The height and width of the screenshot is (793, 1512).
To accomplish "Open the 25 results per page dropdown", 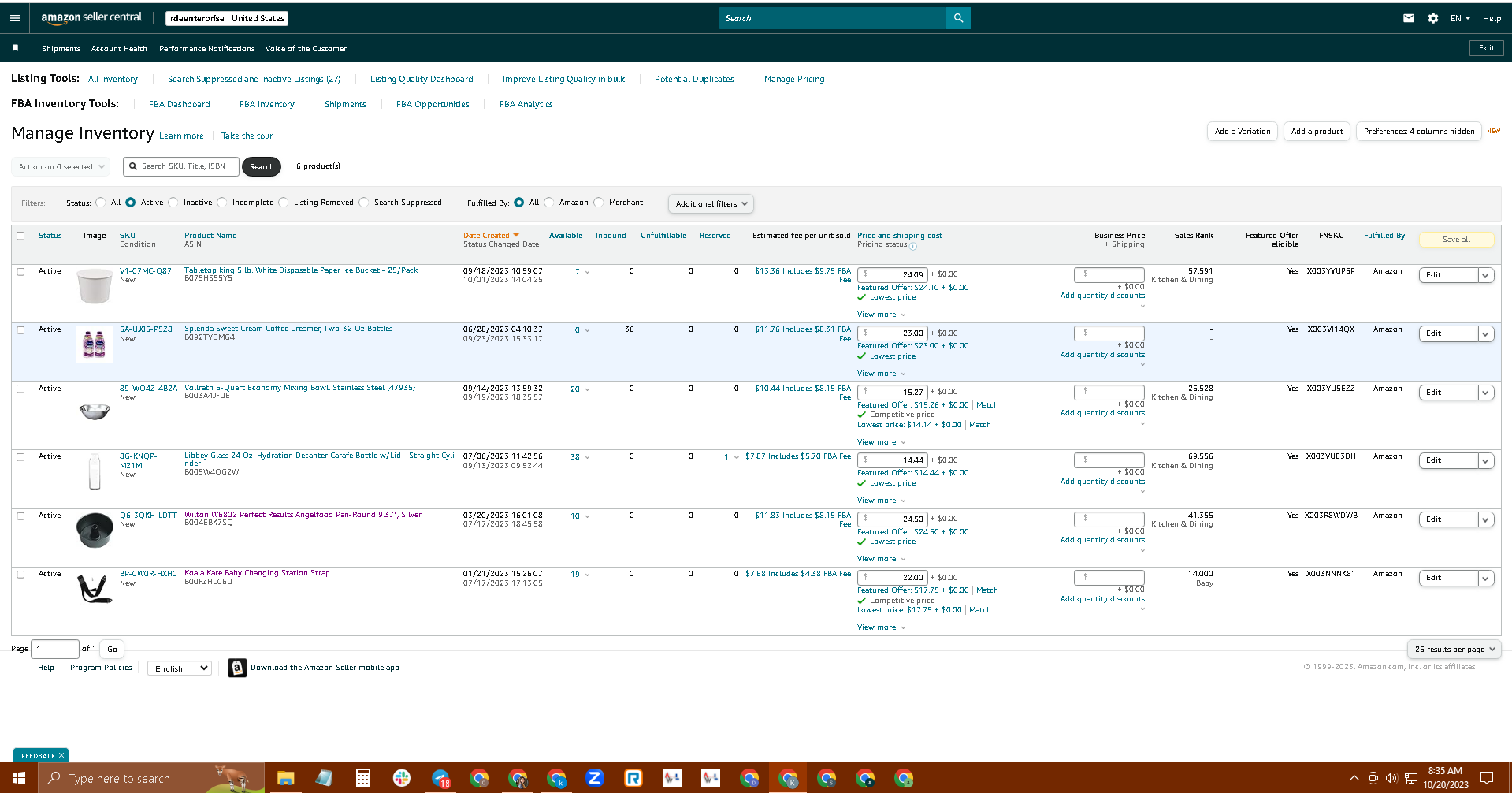I will click(x=1454, y=650).
